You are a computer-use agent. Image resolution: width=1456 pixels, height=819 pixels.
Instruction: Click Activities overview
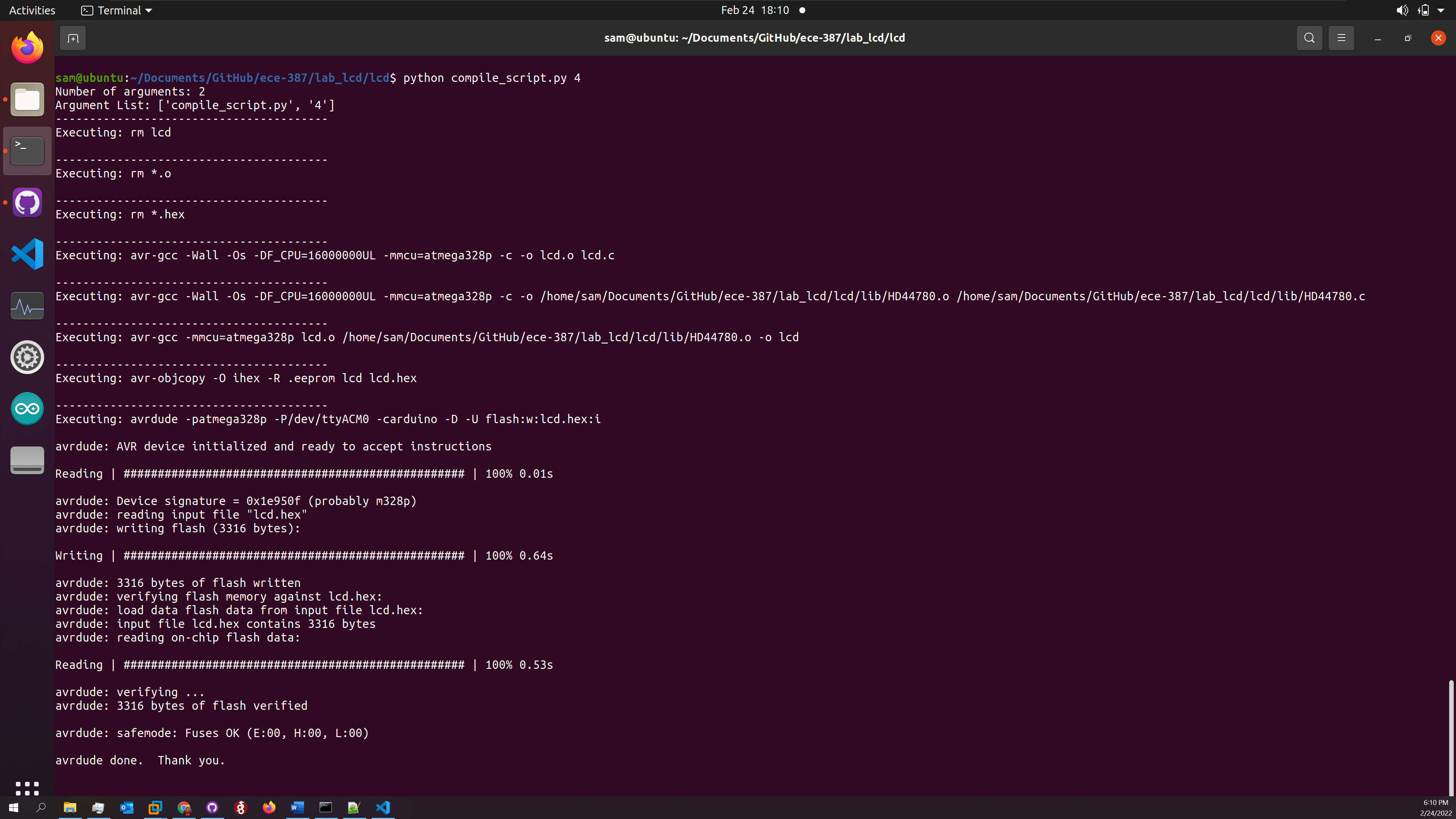click(32, 10)
